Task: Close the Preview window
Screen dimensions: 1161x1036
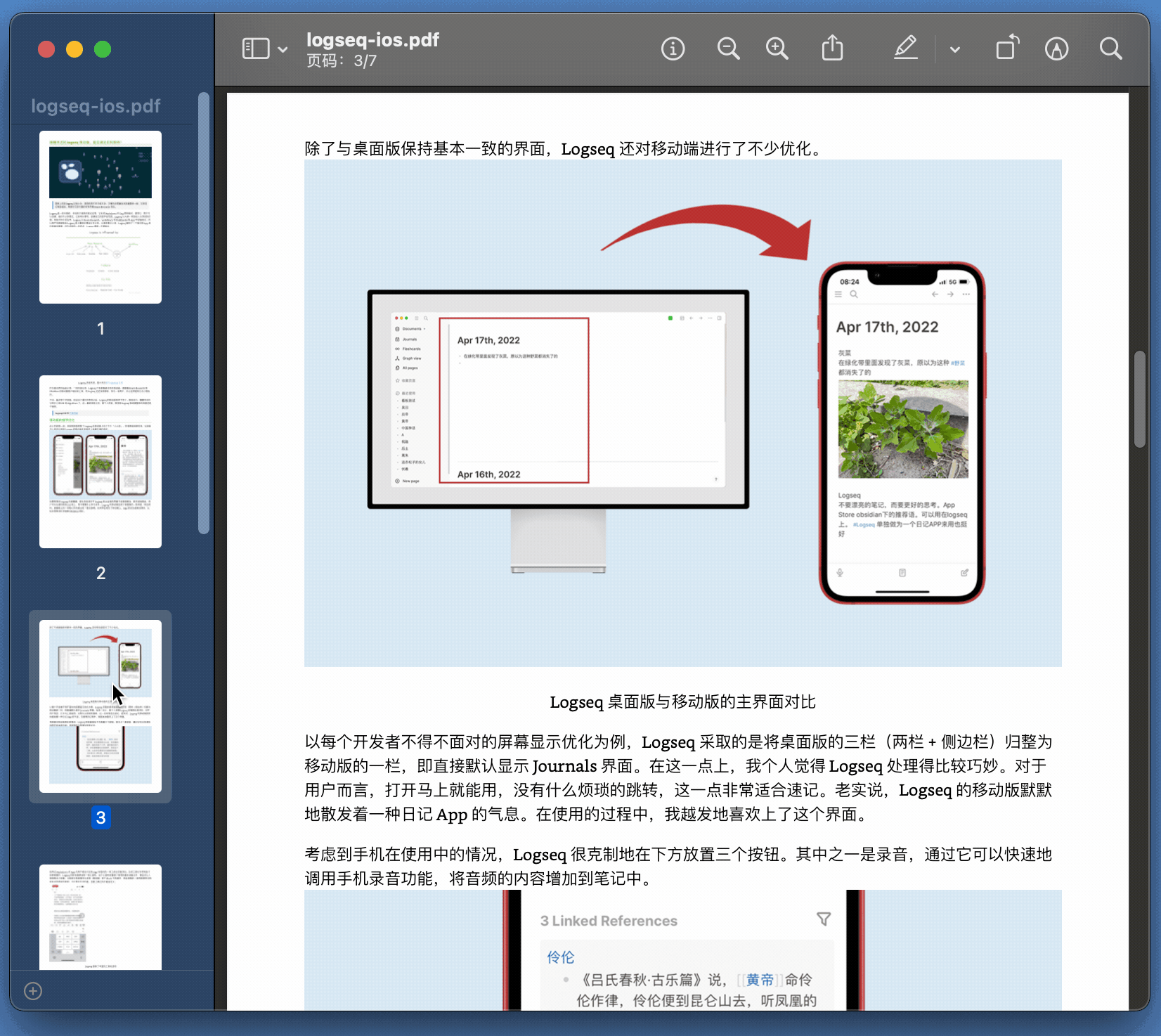Action: pyautogui.click(x=46, y=49)
